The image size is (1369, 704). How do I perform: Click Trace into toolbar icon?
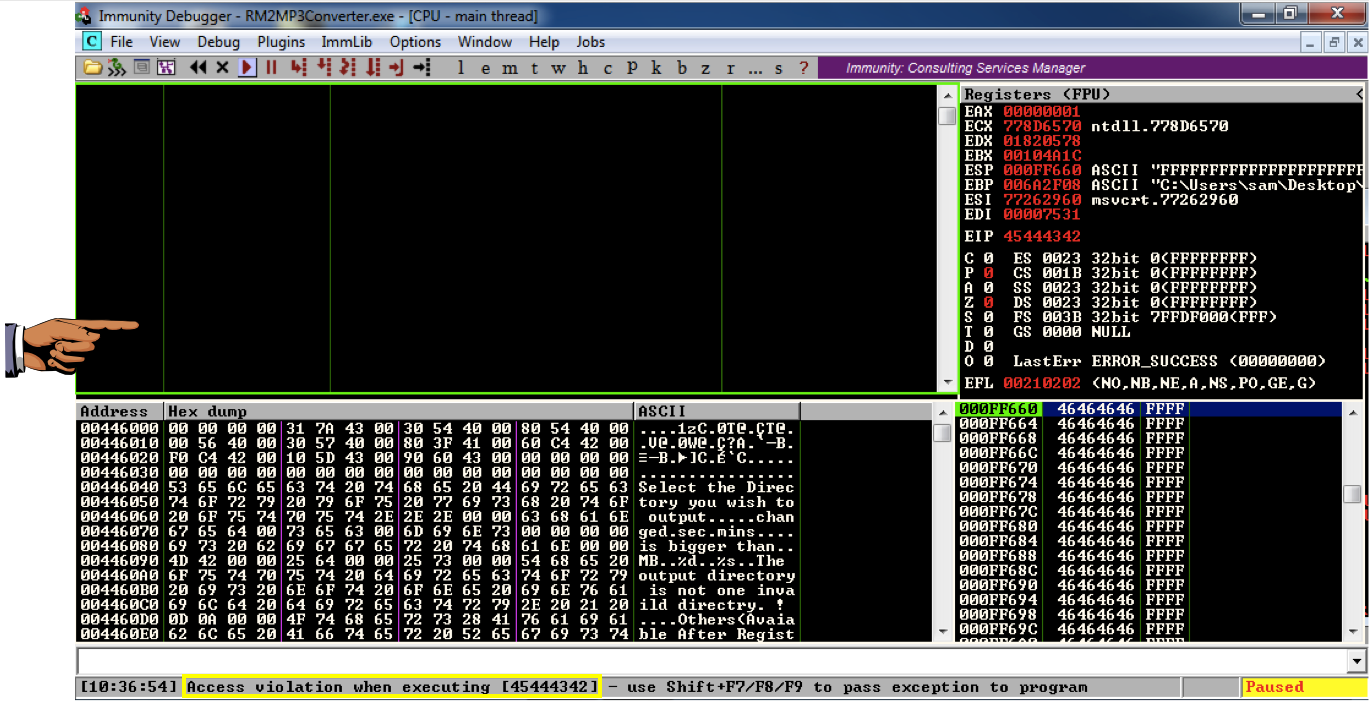click(347, 68)
